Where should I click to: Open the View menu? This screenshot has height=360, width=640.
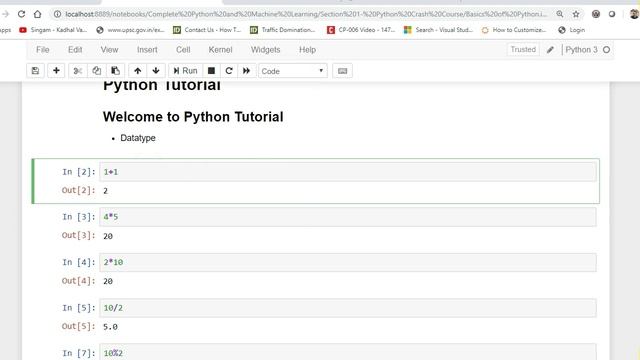coord(109,50)
